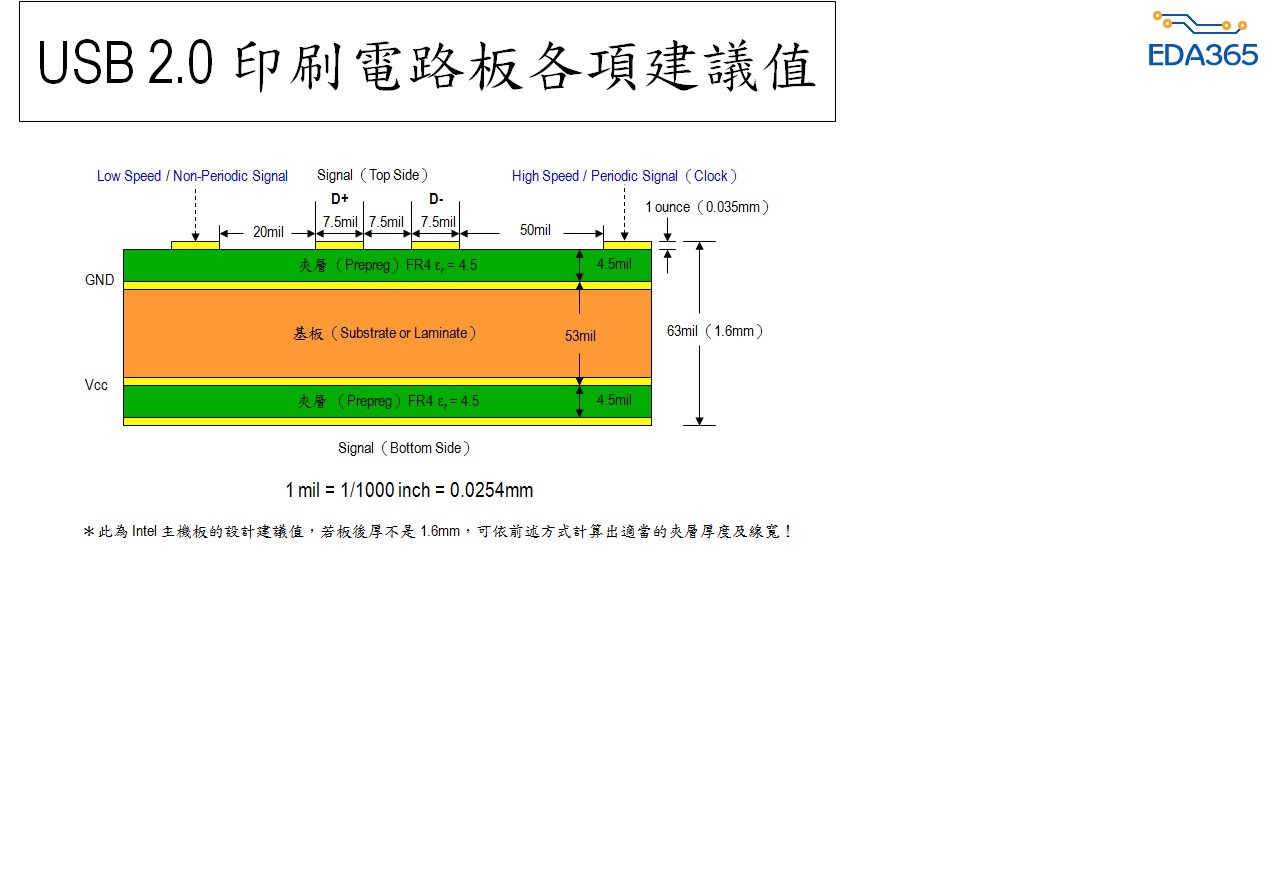The width and height of the screenshot is (1274, 869).
Task: Click "Low Speed / Non-Periodic Signal" label
Action: pos(192,176)
